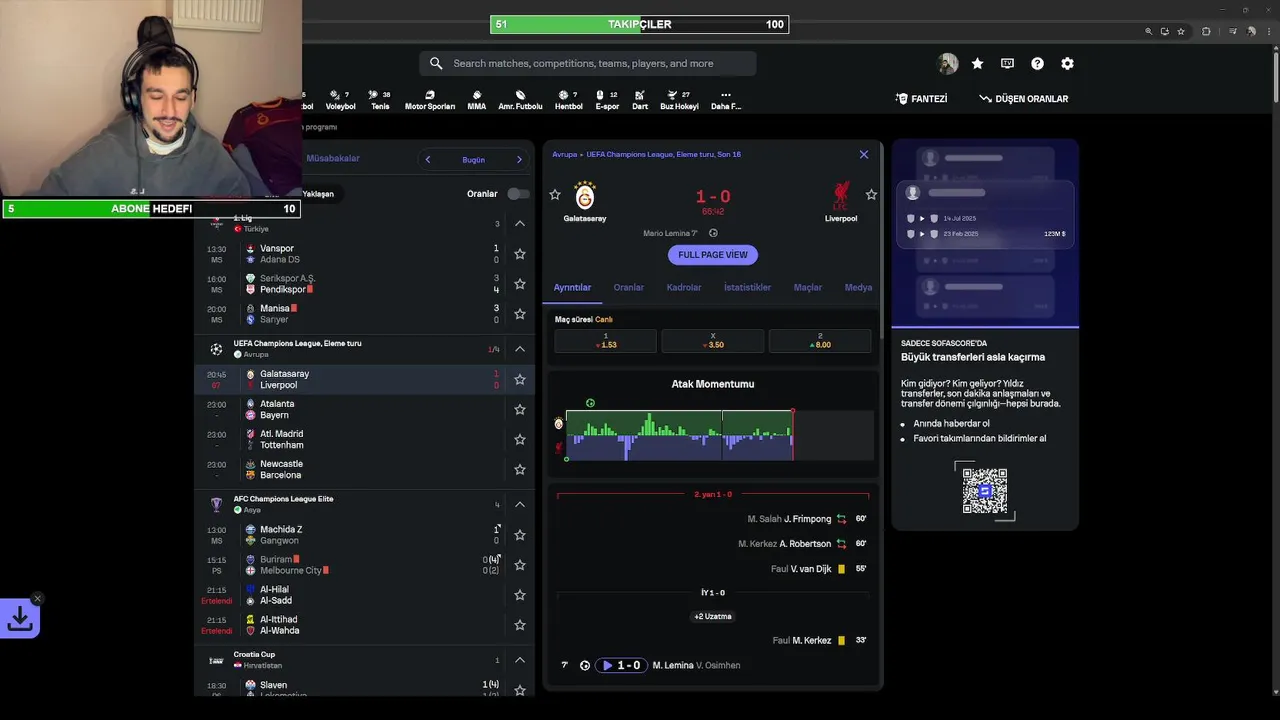Open FANTEZİ section

click(x=921, y=99)
